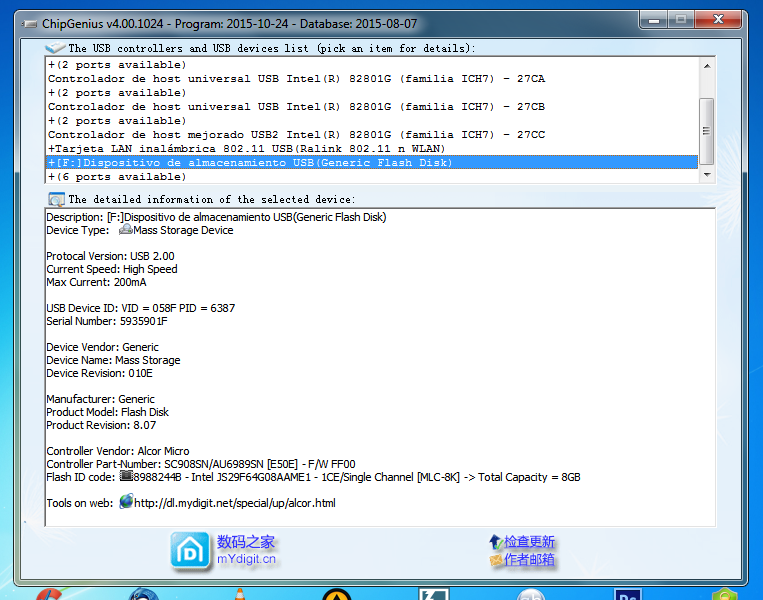
Task: Select the Intel 82801G 27CA controller row
Action: click(x=372, y=78)
